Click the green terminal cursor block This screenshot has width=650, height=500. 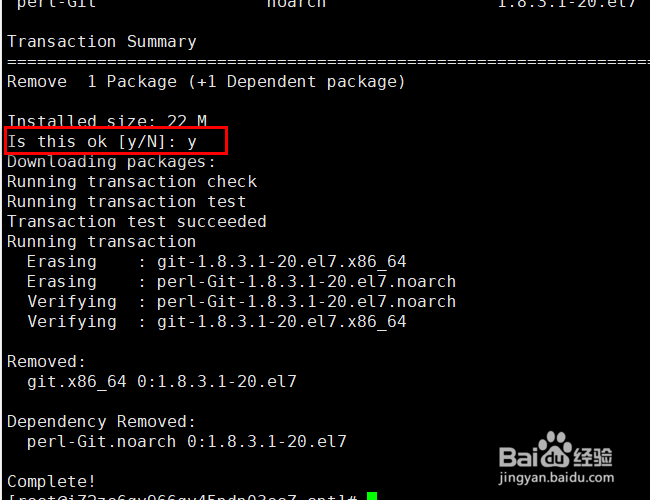click(x=372, y=496)
